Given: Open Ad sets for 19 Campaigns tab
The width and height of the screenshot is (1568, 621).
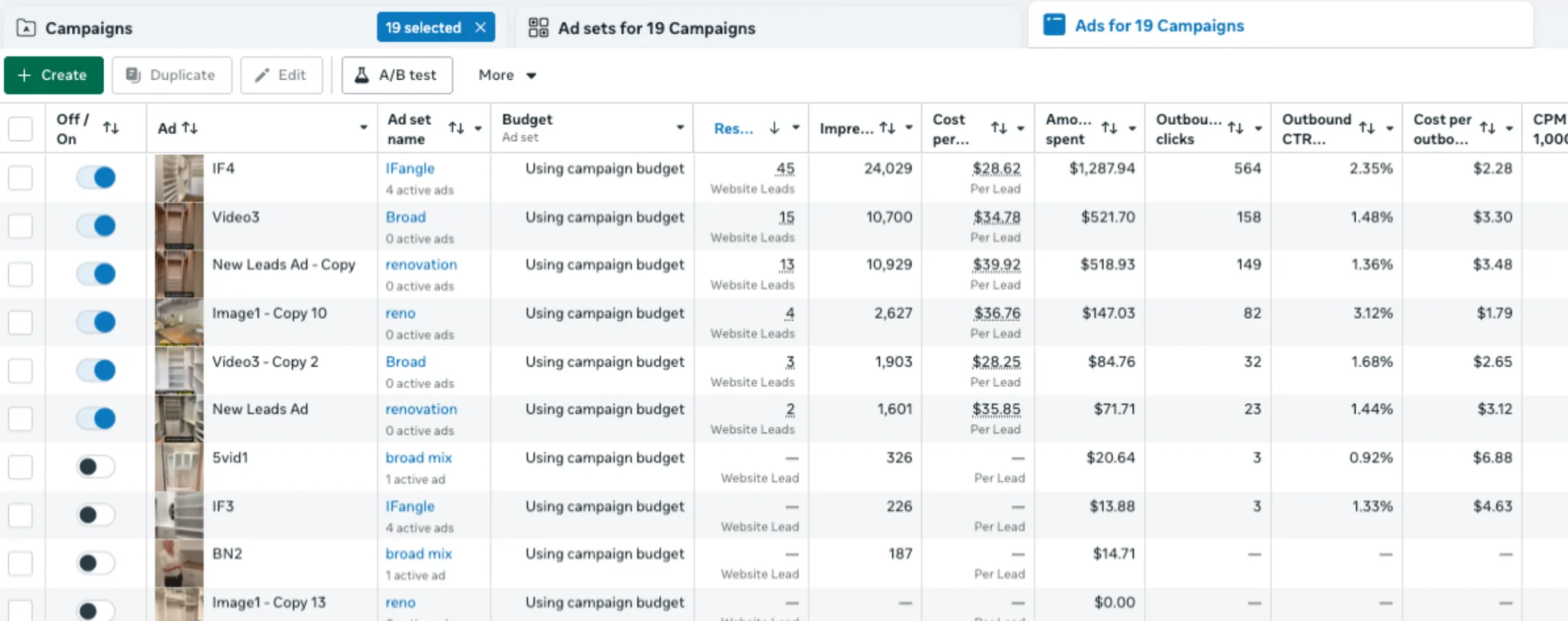Looking at the screenshot, I should (657, 28).
